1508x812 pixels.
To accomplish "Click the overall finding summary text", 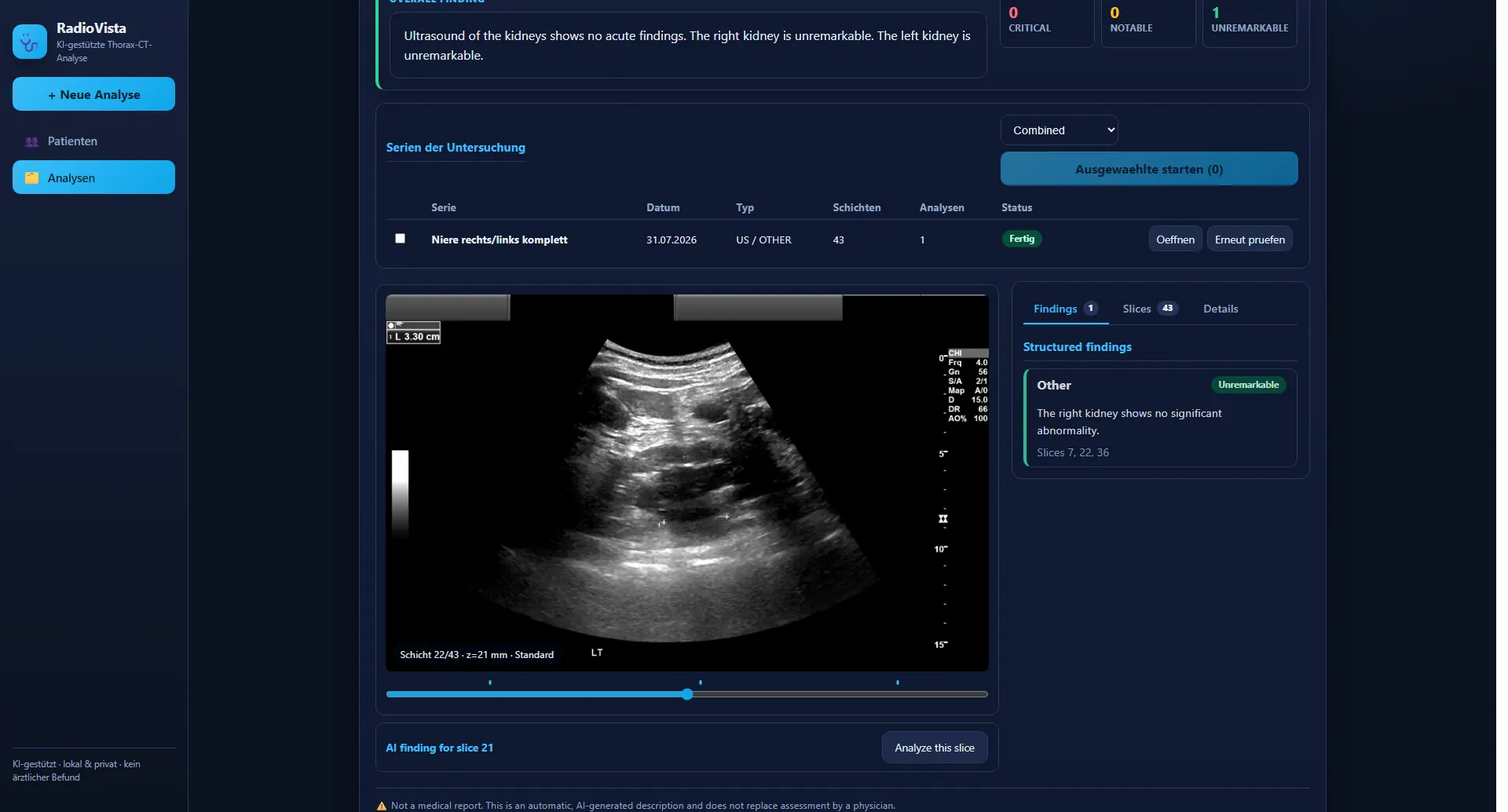I will click(687, 46).
